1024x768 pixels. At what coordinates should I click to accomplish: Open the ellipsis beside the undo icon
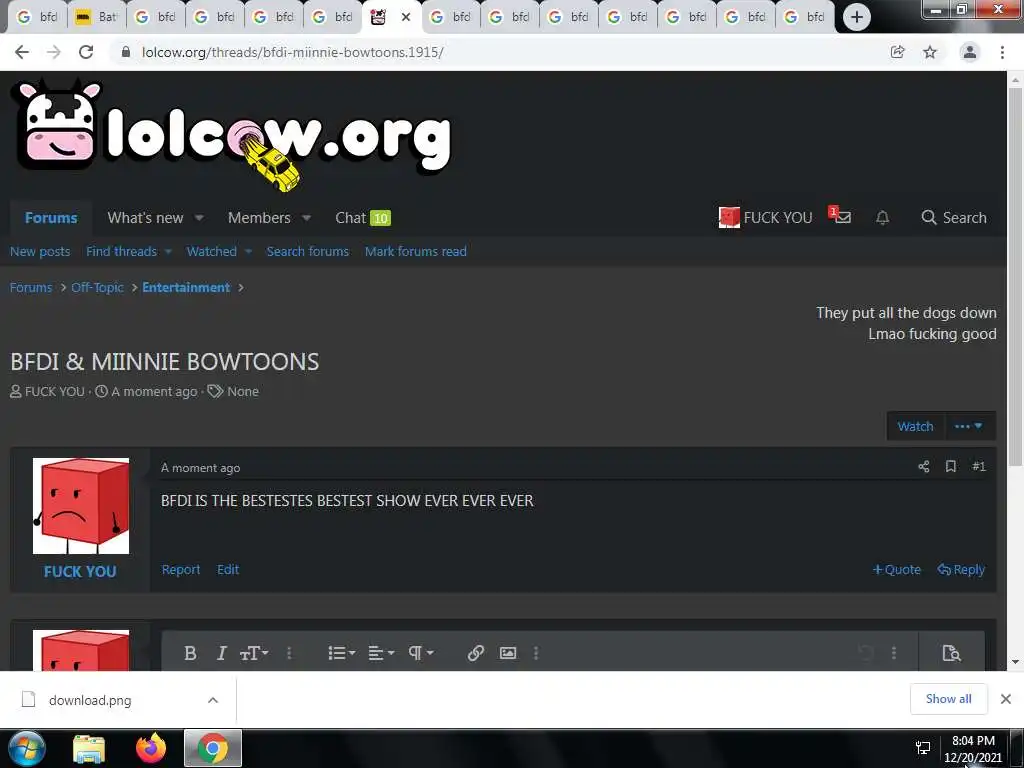coord(893,653)
